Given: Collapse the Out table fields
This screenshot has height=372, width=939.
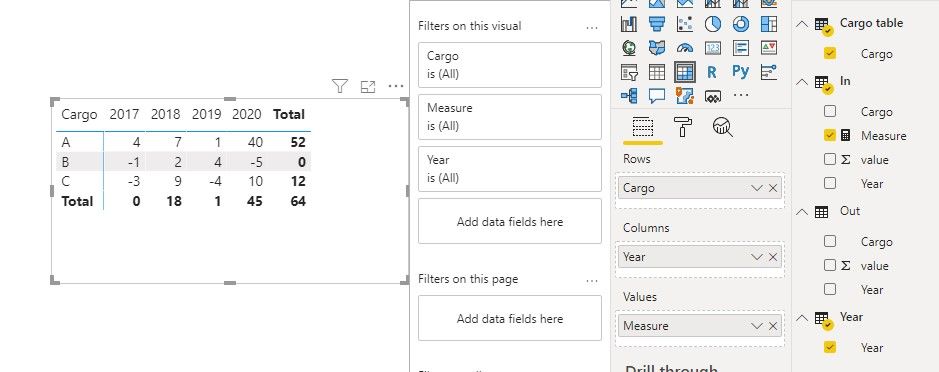Looking at the screenshot, I should [802, 211].
